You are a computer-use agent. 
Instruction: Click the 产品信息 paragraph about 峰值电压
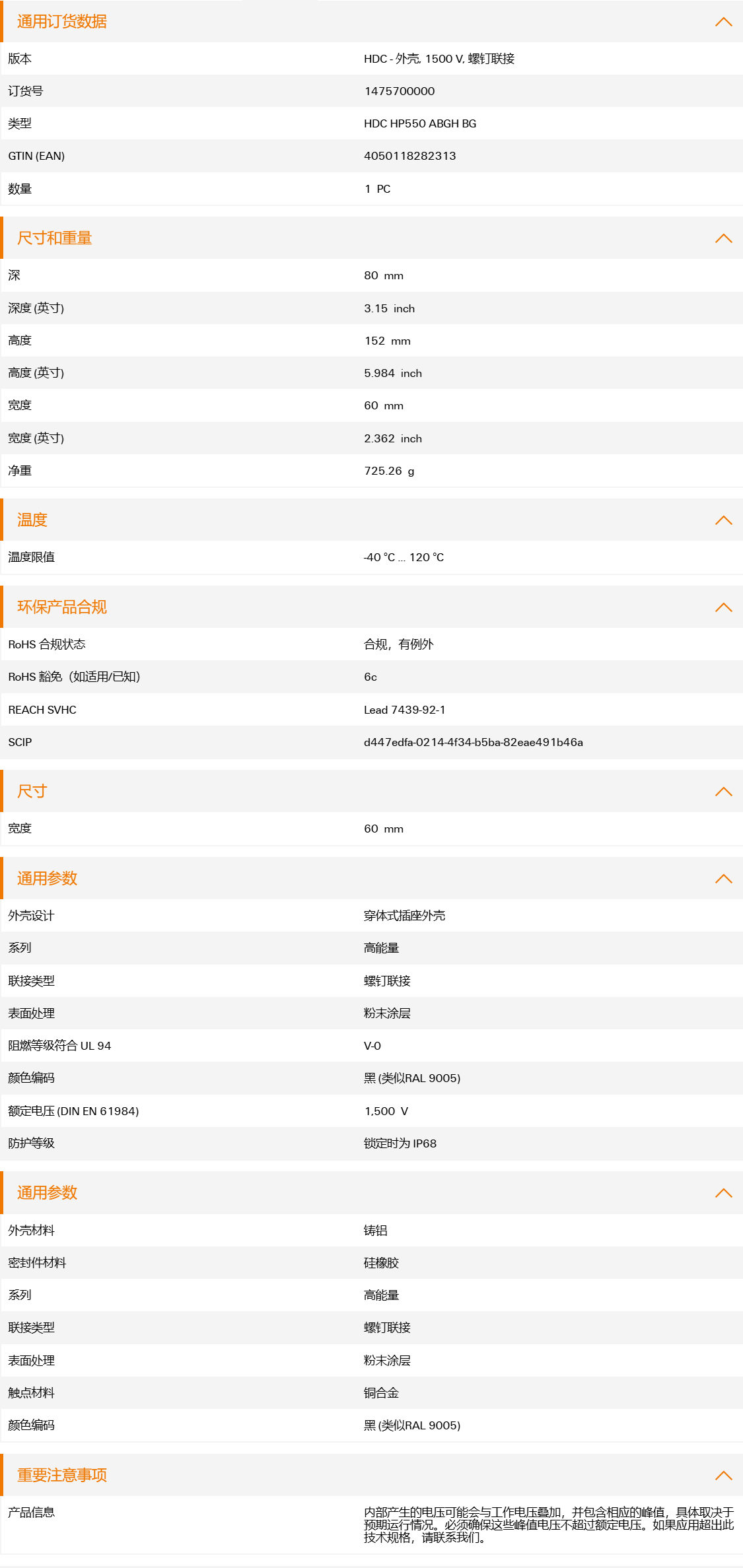[x=549, y=1525]
